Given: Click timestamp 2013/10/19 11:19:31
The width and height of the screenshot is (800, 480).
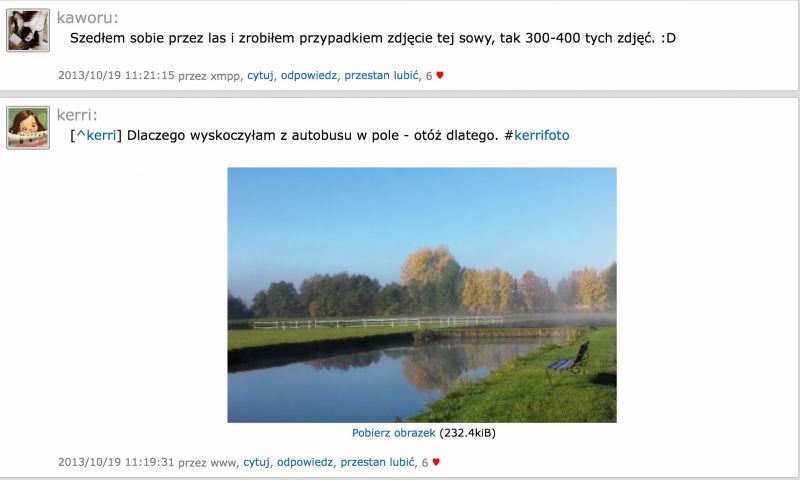Looking at the screenshot, I should pos(116,462).
